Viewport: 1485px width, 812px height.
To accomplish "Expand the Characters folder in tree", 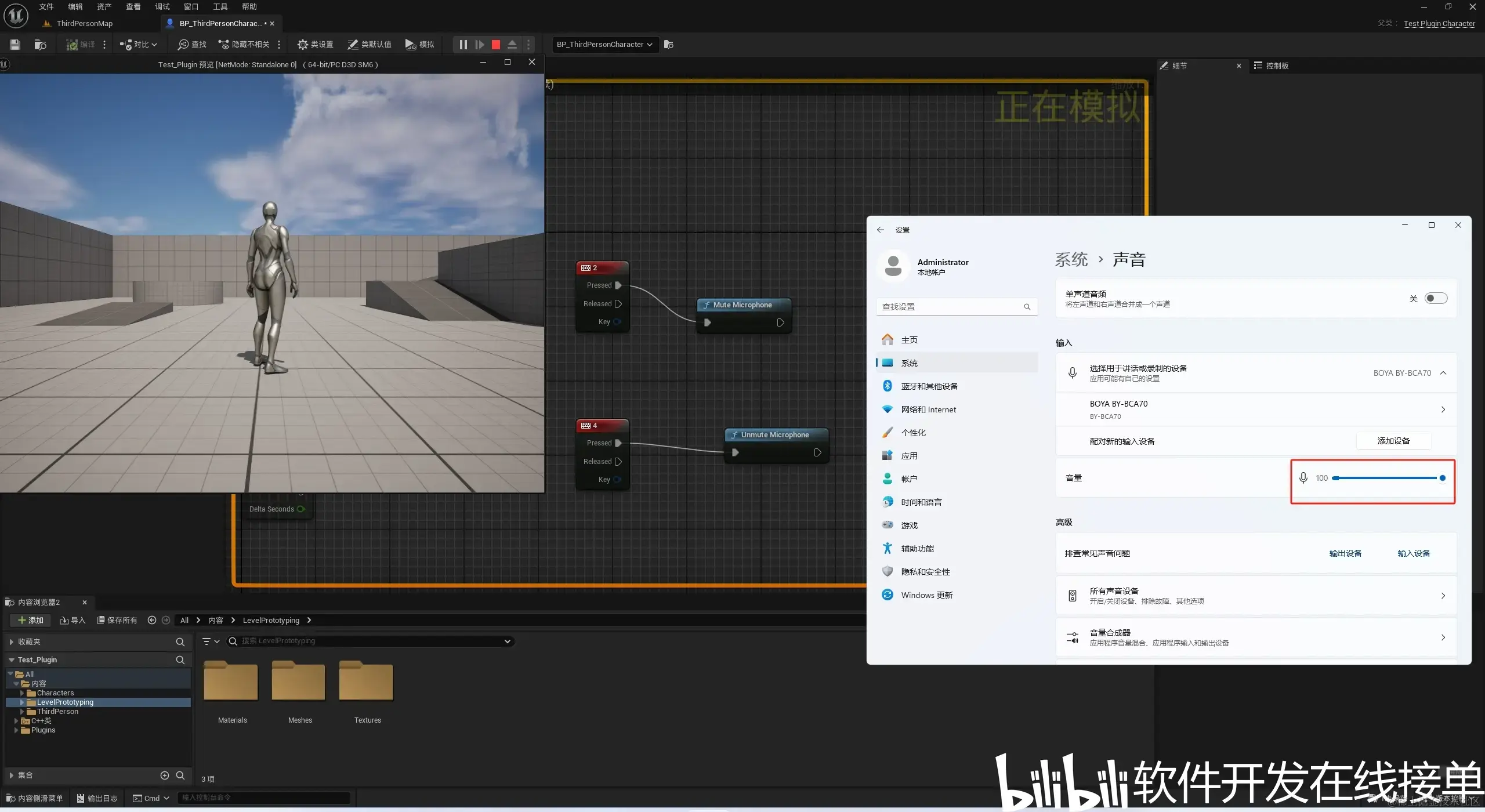I will coord(22,693).
